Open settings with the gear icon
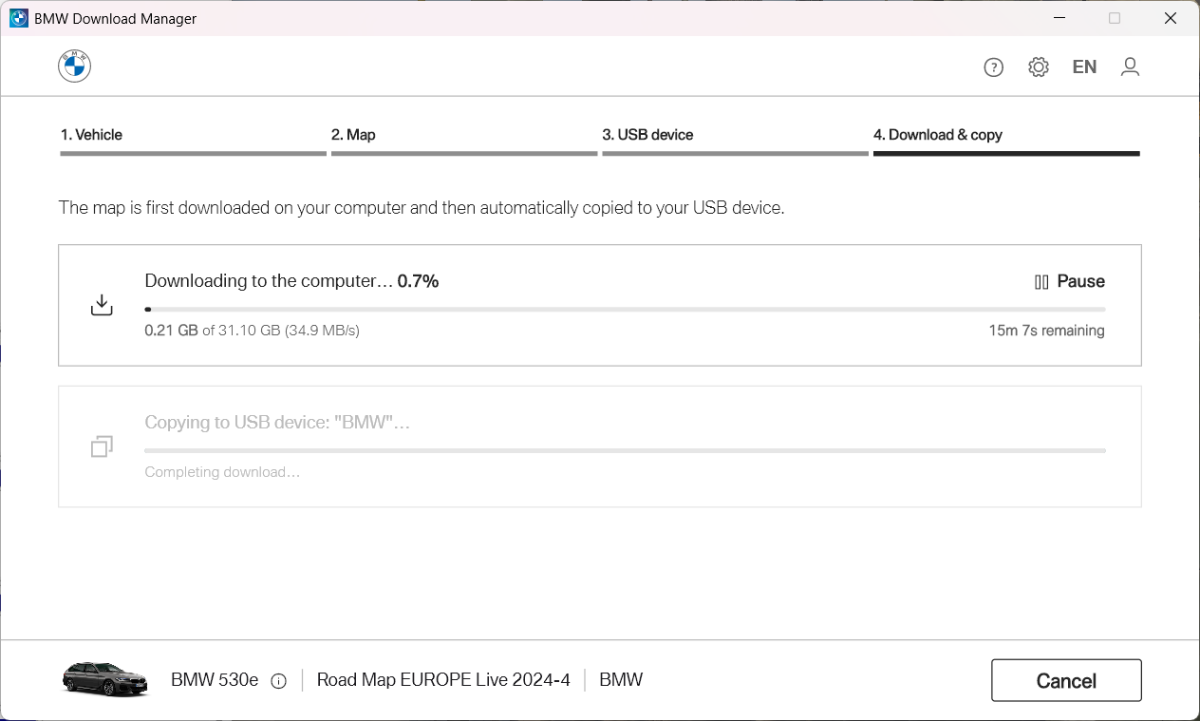Viewport: 1200px width, 721px height. coord(1038,67)
